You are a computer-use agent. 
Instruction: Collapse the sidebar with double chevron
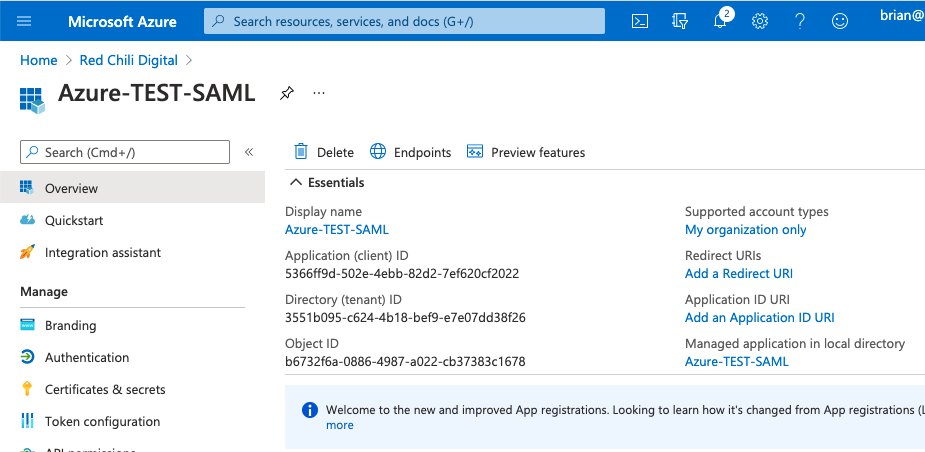coord(249,152)
